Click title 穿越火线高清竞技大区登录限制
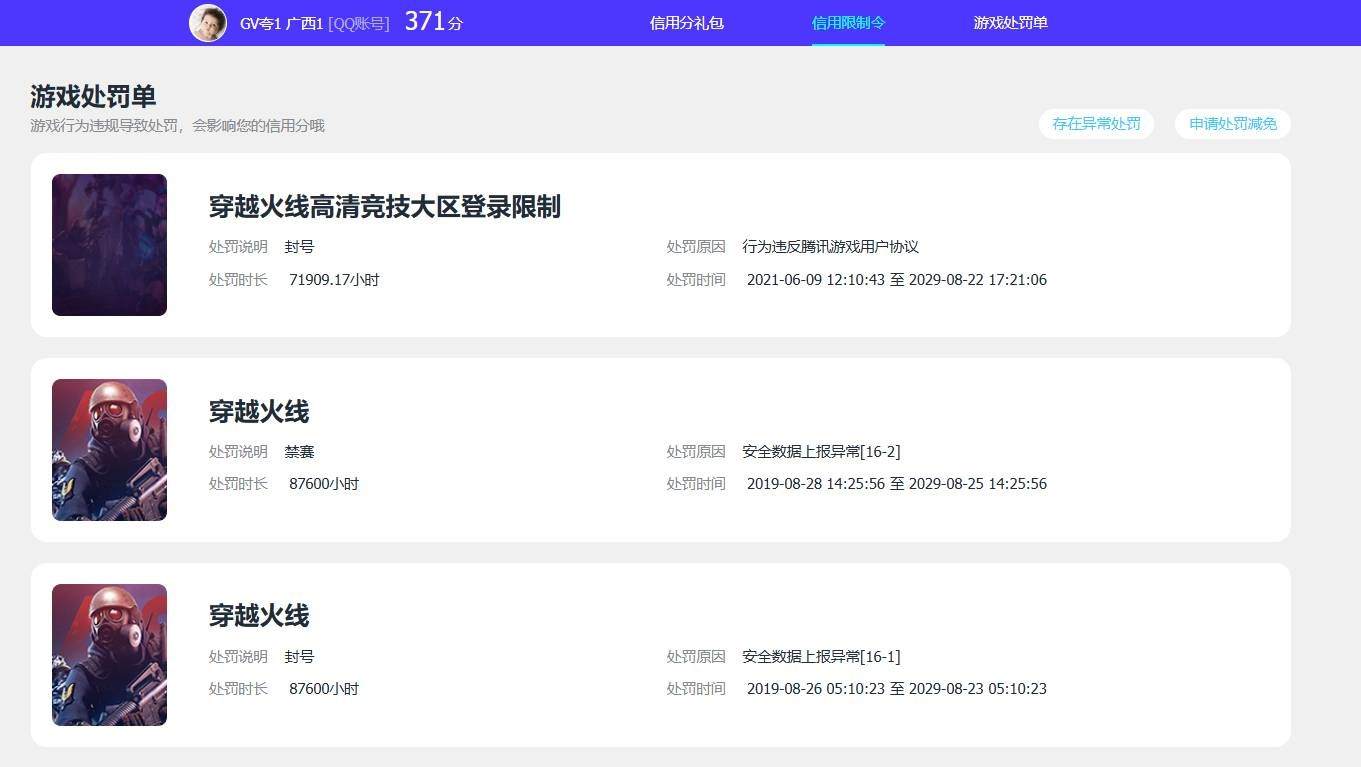This screenshot has height=767, width=1361. coord(385,207)
